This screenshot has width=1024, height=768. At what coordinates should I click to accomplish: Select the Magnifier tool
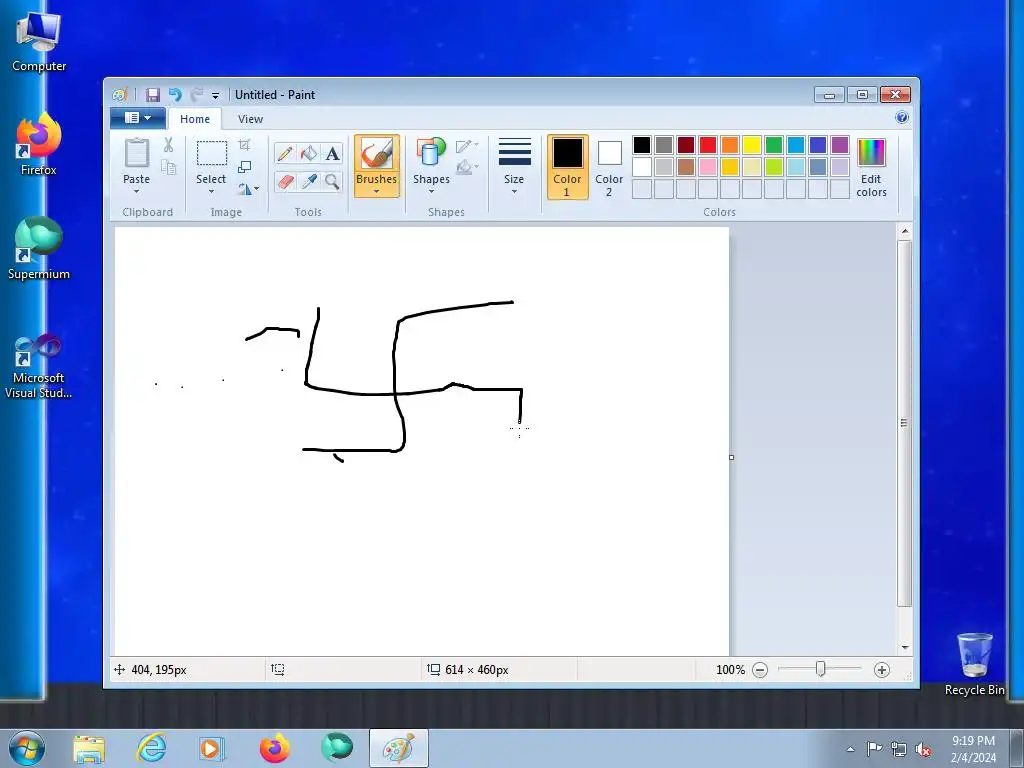[x=332, y=181]
